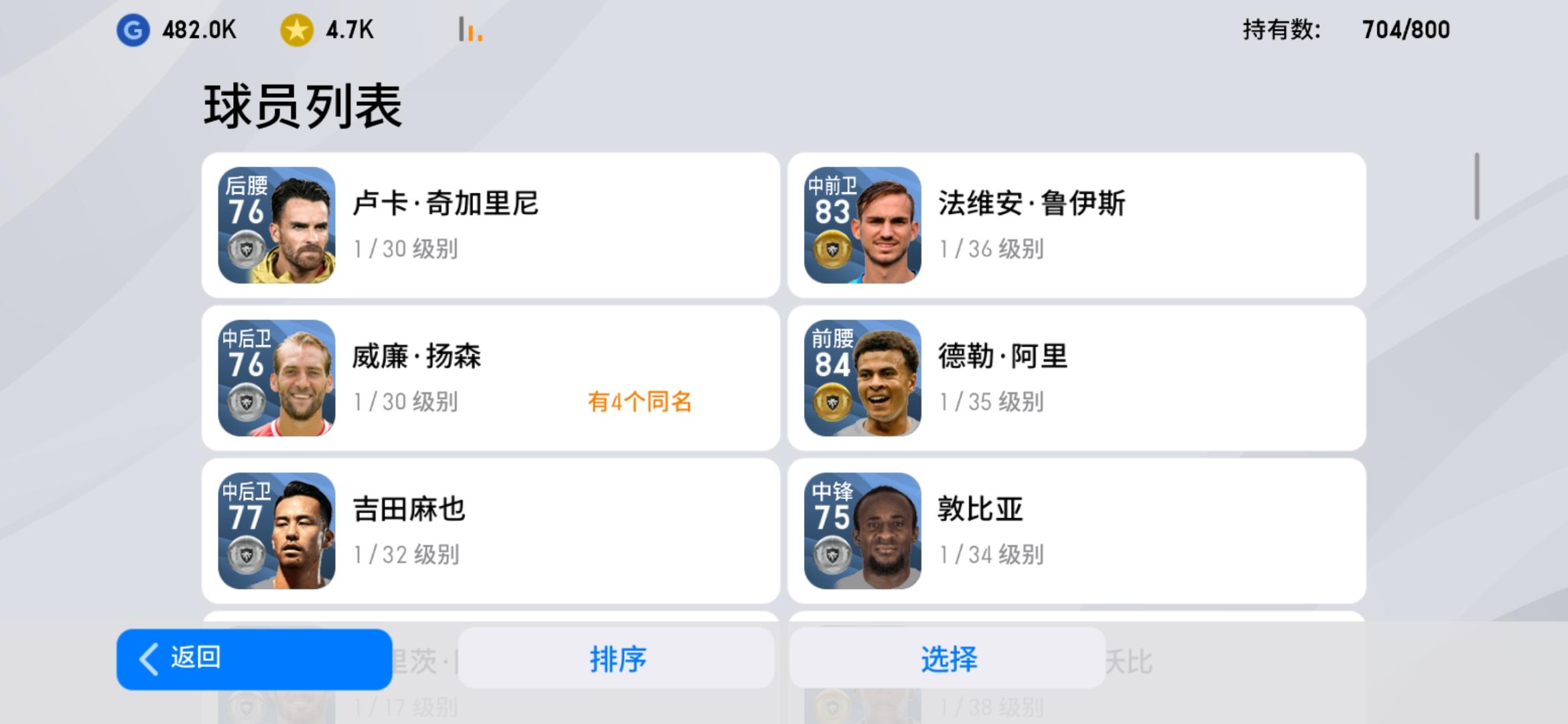
Task: Open the 法维安·鲁伊斯 player entry
Action: click(1077, 225)
